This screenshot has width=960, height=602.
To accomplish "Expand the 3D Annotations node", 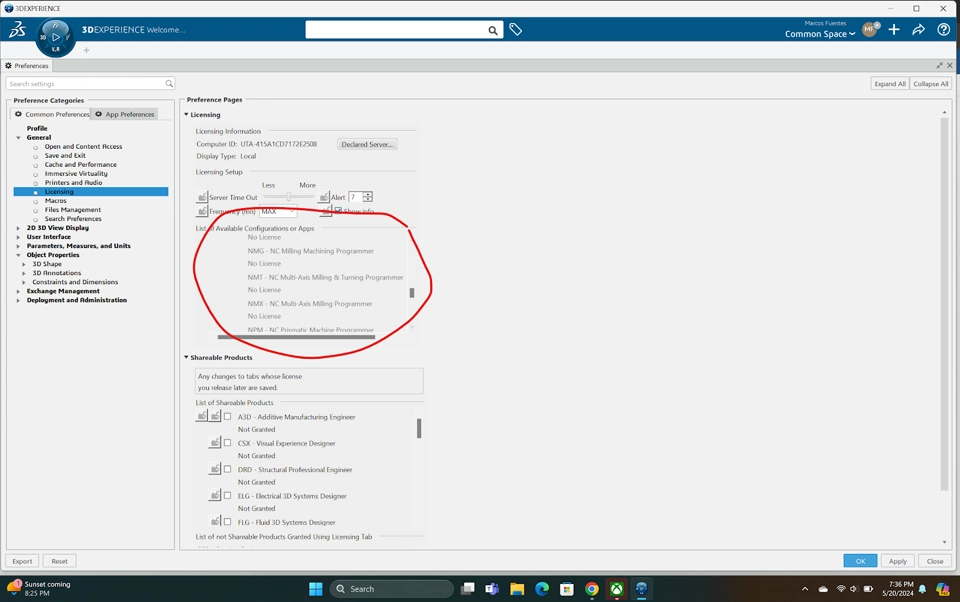I will tap(24, 273).
